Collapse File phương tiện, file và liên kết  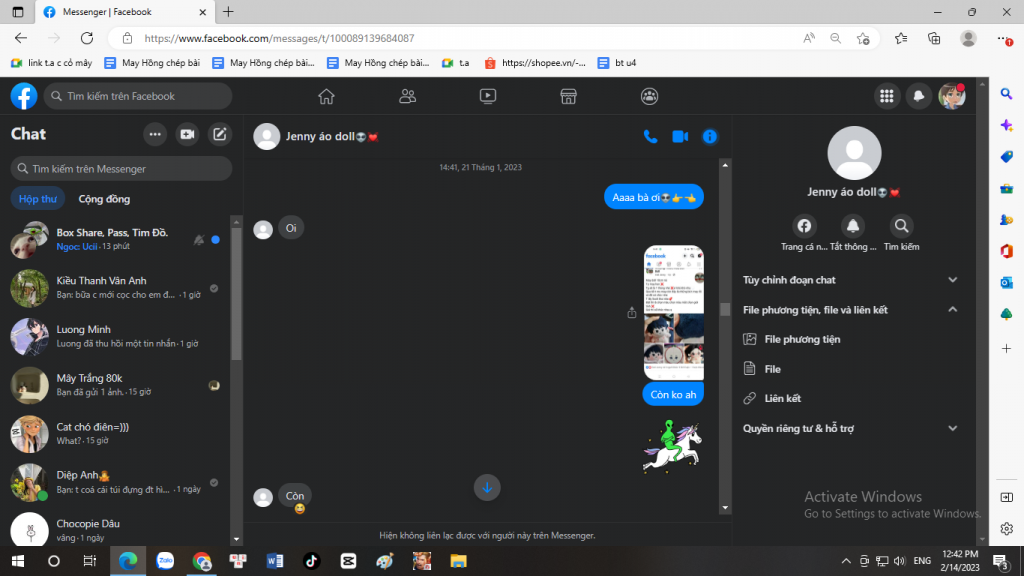pyautogui.click(x=952, y=310)
